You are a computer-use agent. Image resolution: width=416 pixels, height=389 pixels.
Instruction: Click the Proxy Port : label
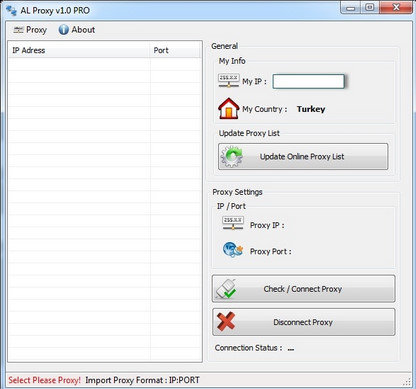(271, 252)
